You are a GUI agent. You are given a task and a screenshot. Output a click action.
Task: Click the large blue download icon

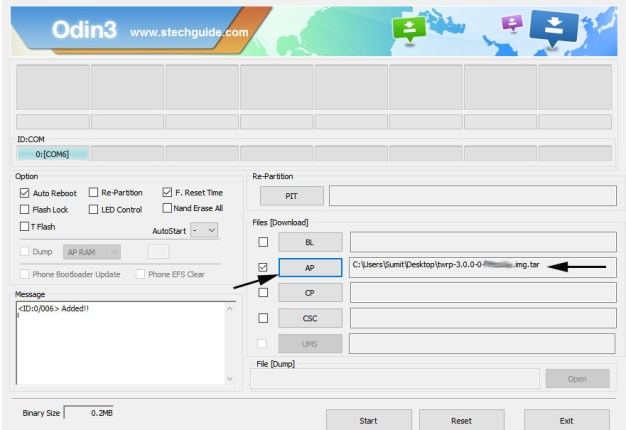554,28
